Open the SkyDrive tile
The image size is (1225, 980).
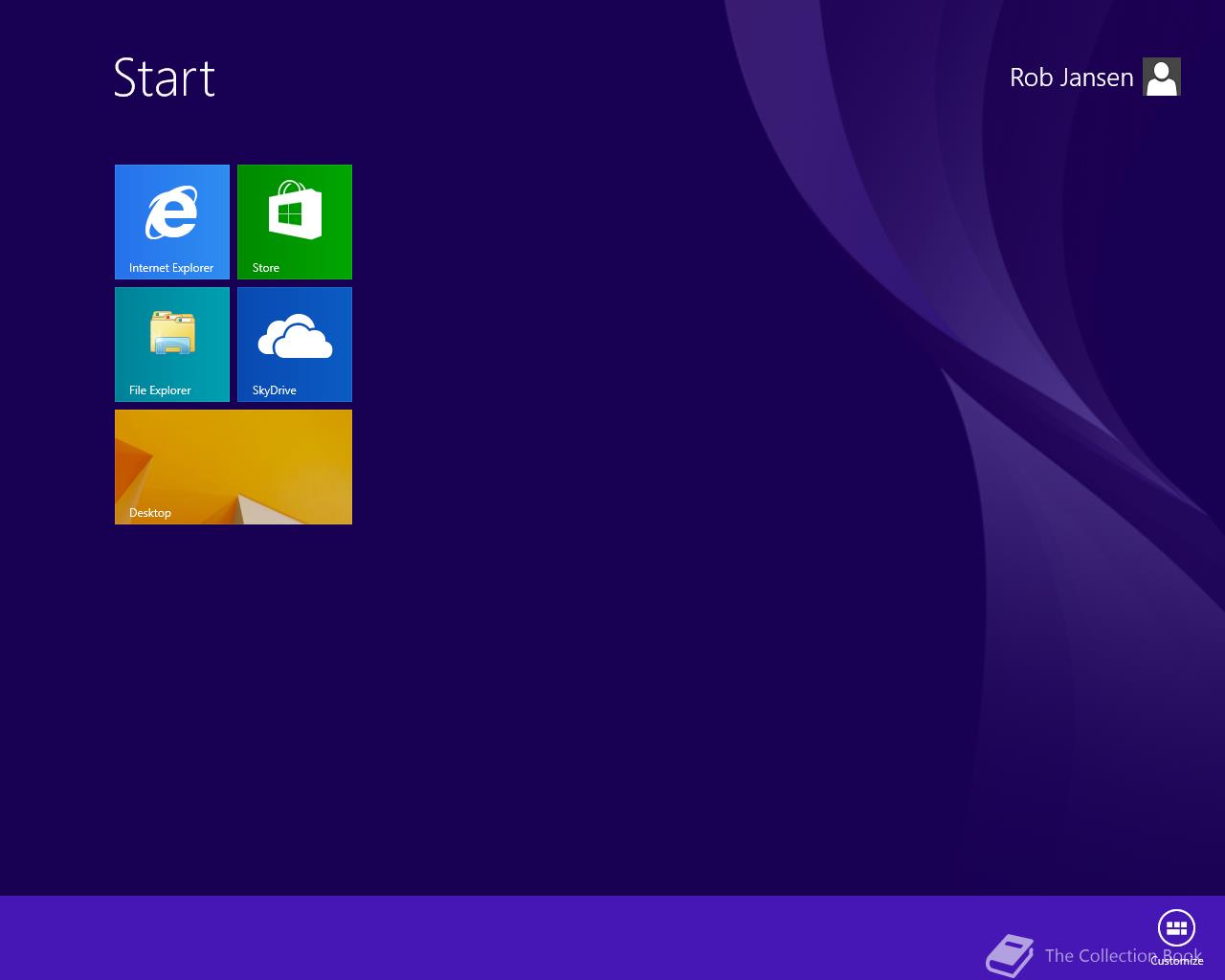[x=295, y=345]
